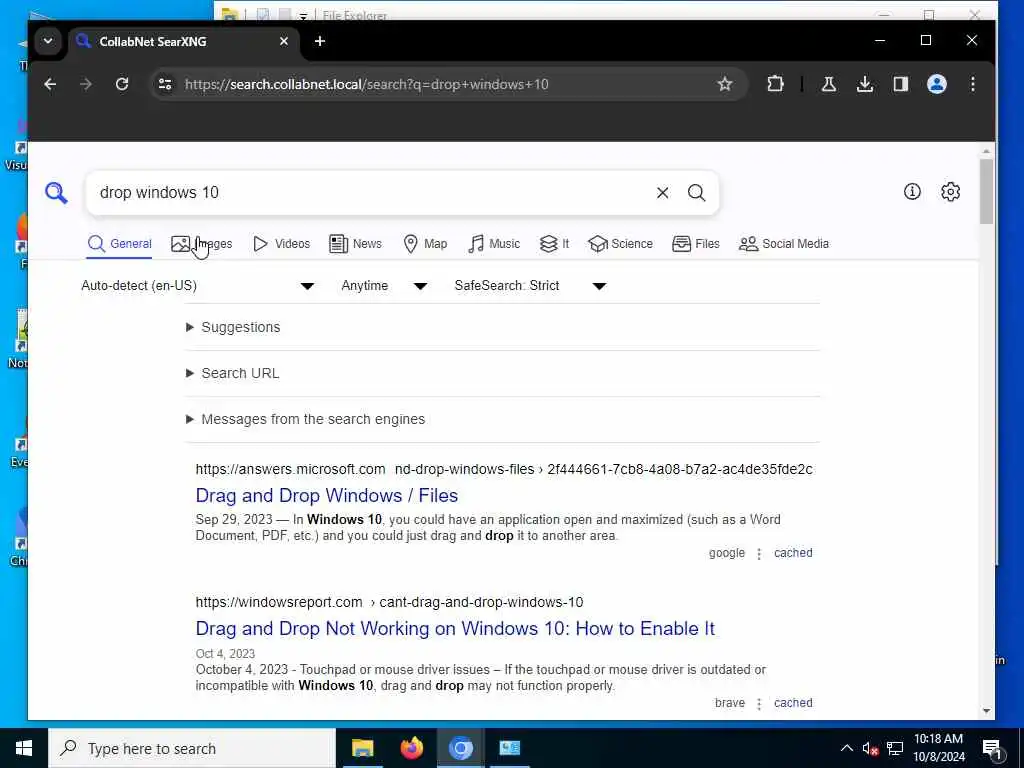Open SearXNG preferences gear
This screenshot has height=768, width=1024.
tap(950, 192)
